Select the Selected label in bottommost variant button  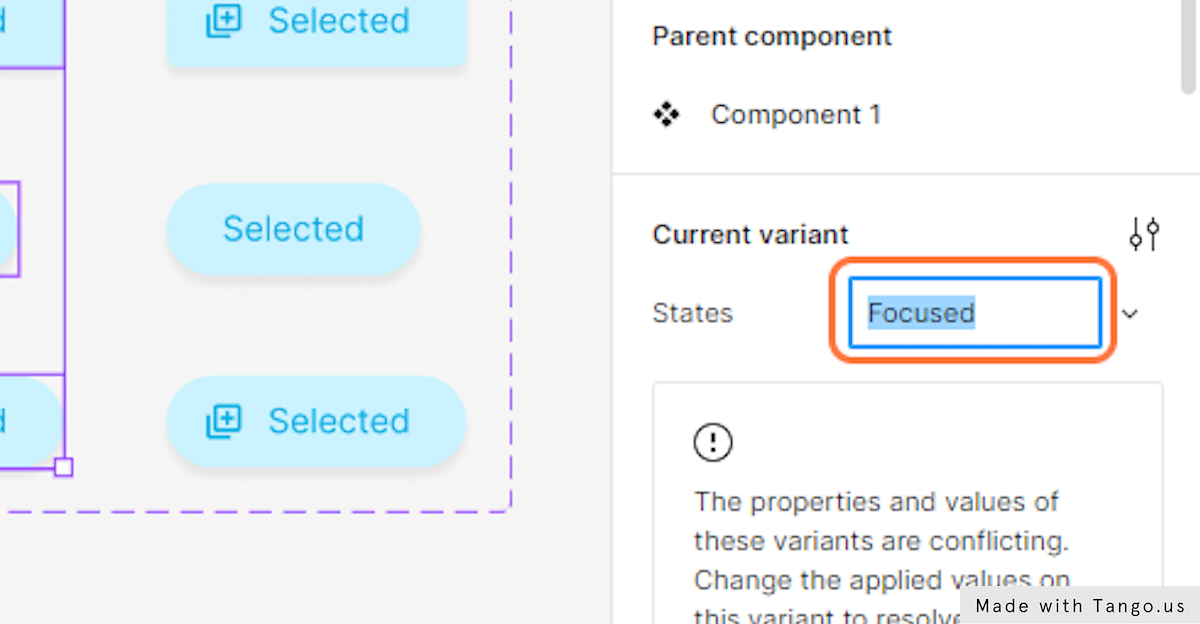click(339, 421)
